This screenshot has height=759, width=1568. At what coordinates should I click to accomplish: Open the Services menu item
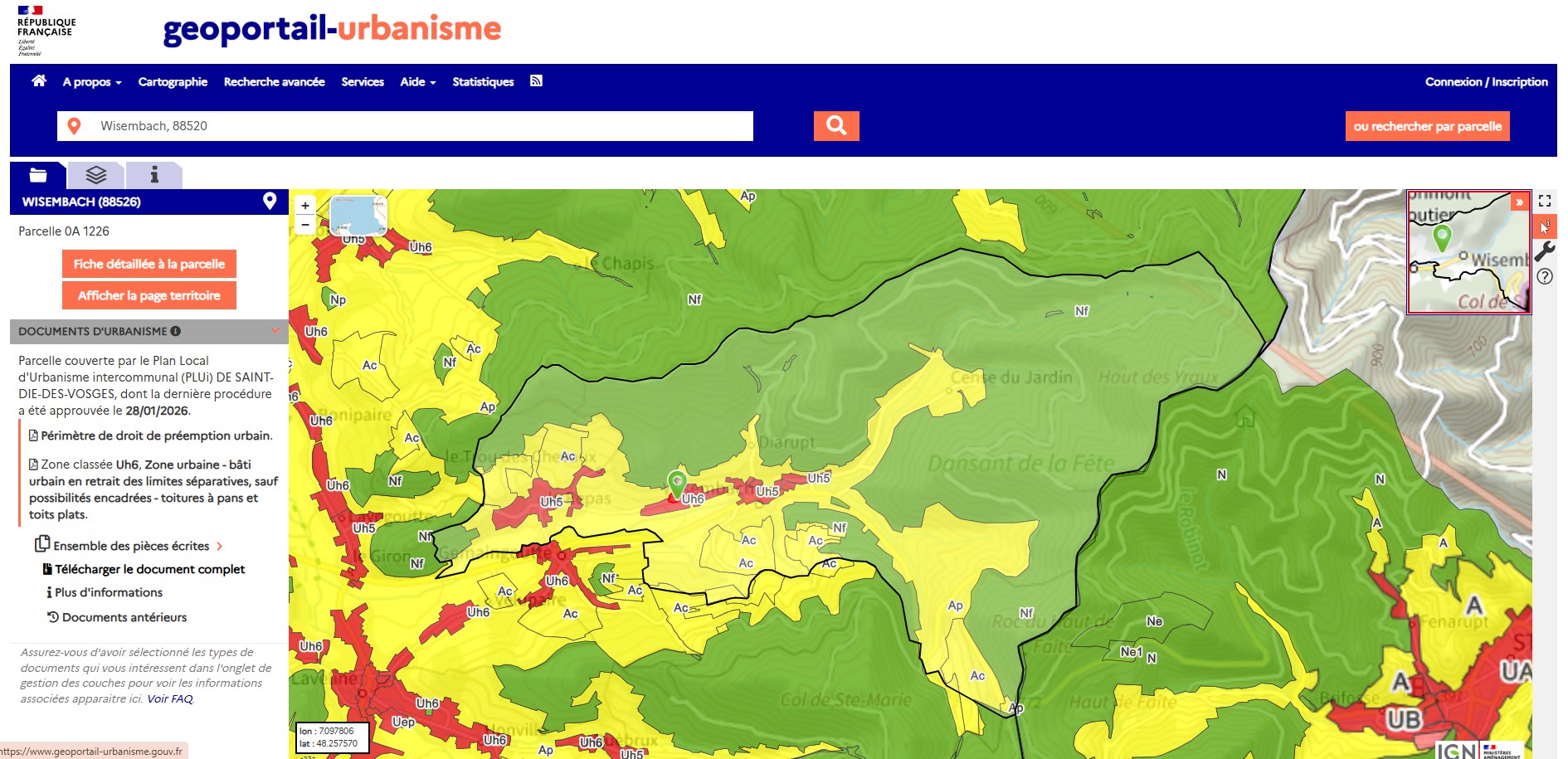point(363,81)
